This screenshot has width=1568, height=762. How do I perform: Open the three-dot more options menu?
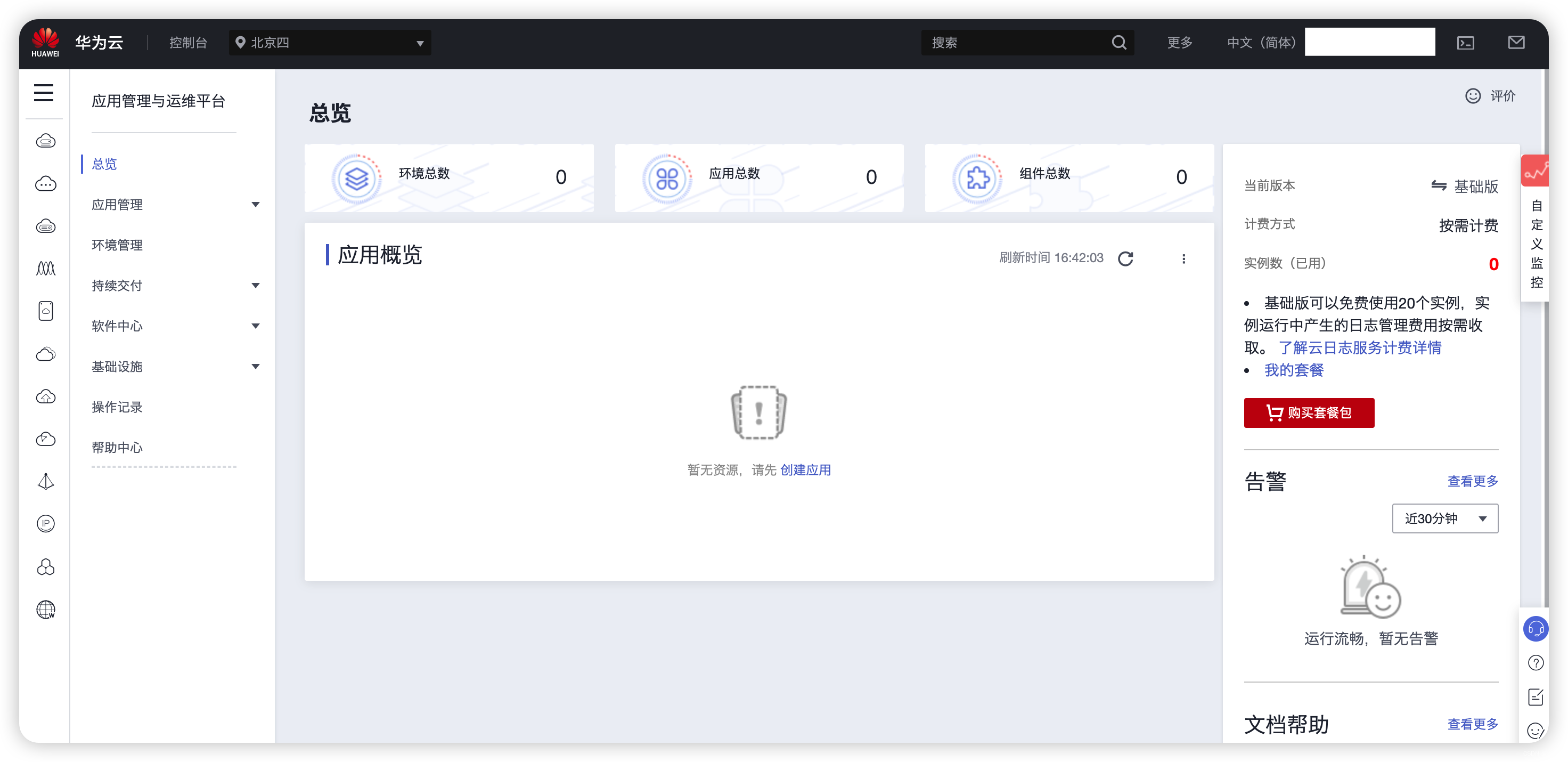(x=1183, y=259)
